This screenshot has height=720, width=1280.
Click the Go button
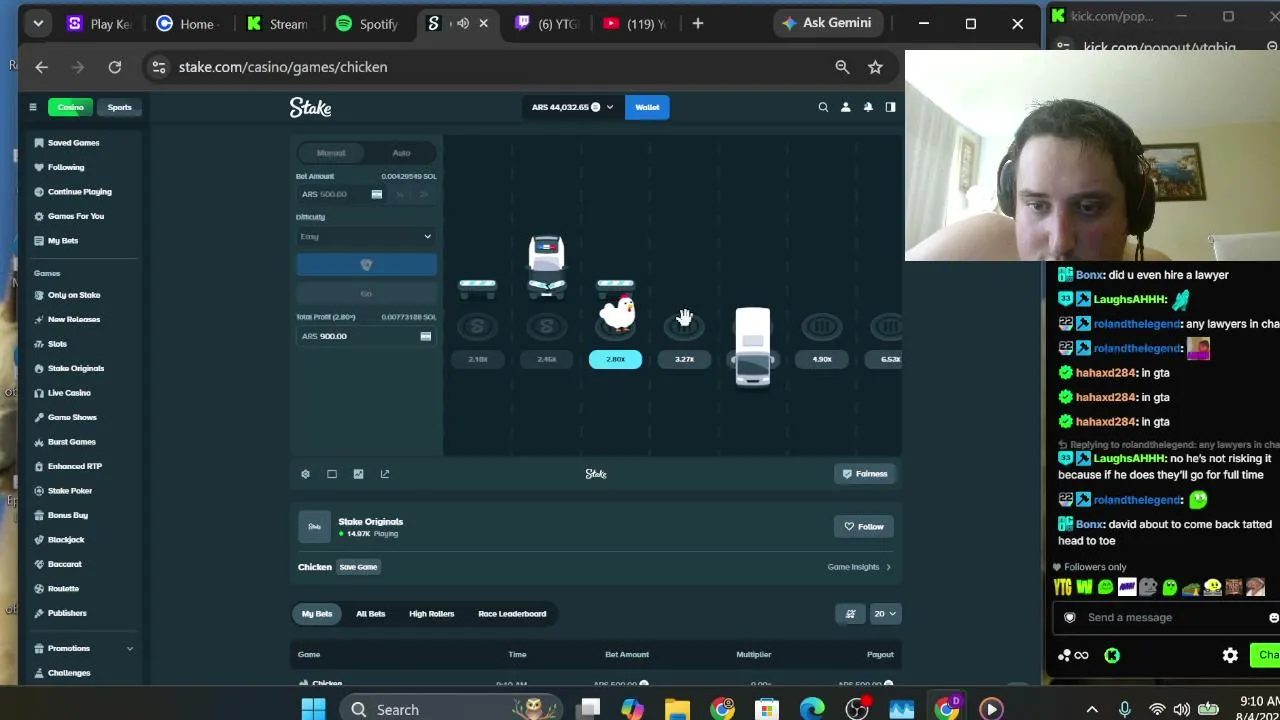pyautogui.click(x=366, y=294)
